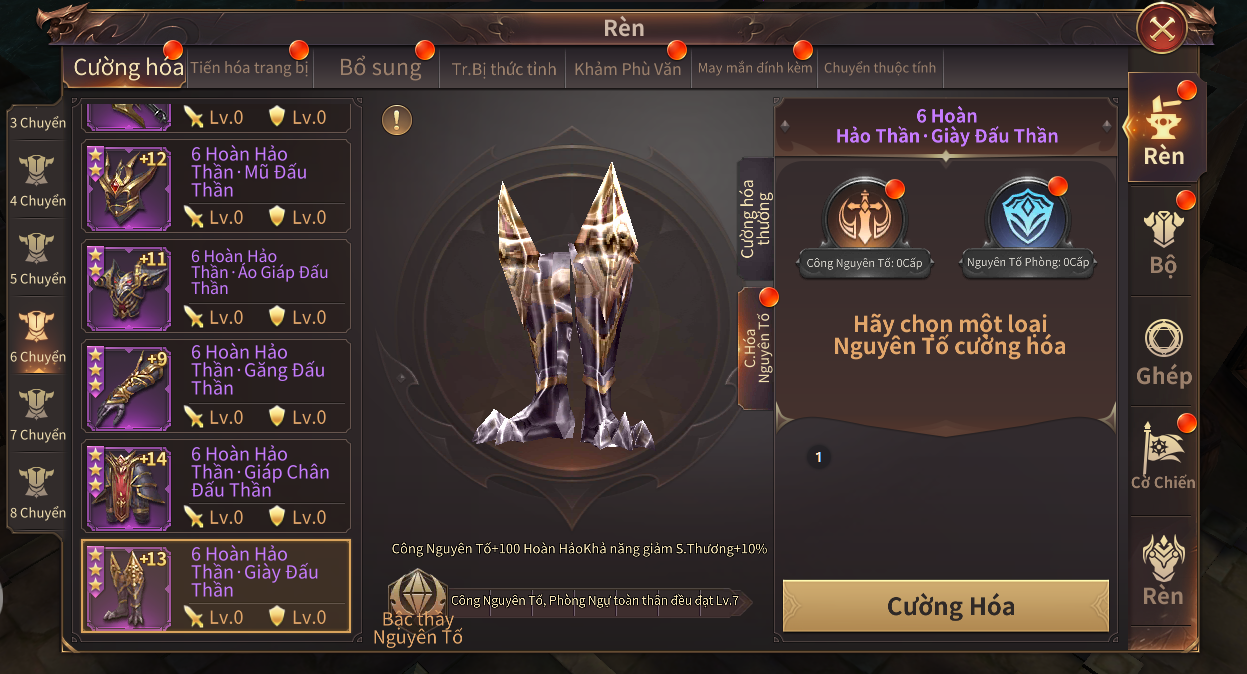The width and height of the screenshot is (1247, 674).
Task: Open the Chuyển thuộc tính tab
Action: pyautogui.click(x=880, y=68)
